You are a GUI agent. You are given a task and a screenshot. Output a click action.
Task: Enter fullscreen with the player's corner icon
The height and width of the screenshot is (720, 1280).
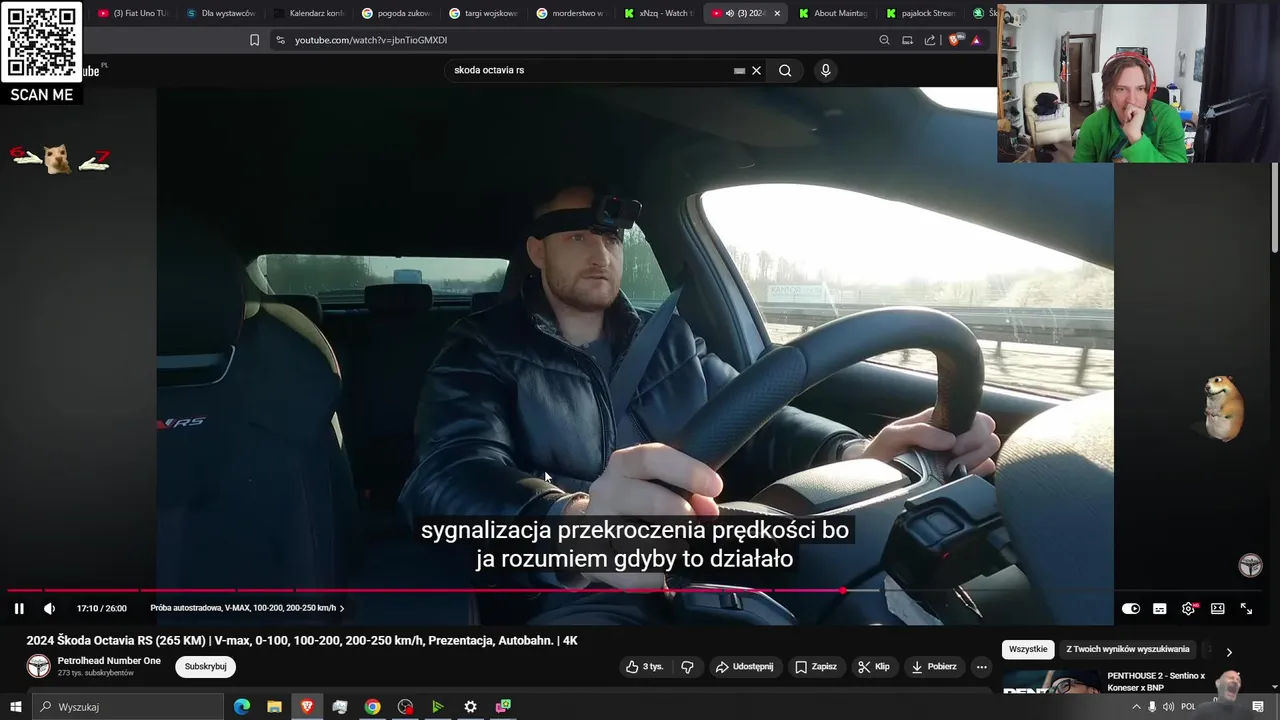[1247, 608]
